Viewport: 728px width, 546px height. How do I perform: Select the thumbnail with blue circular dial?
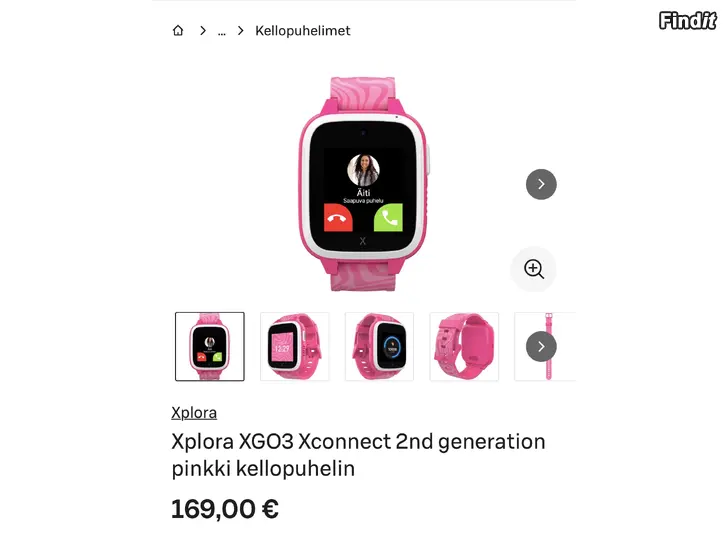coord(379,346)
